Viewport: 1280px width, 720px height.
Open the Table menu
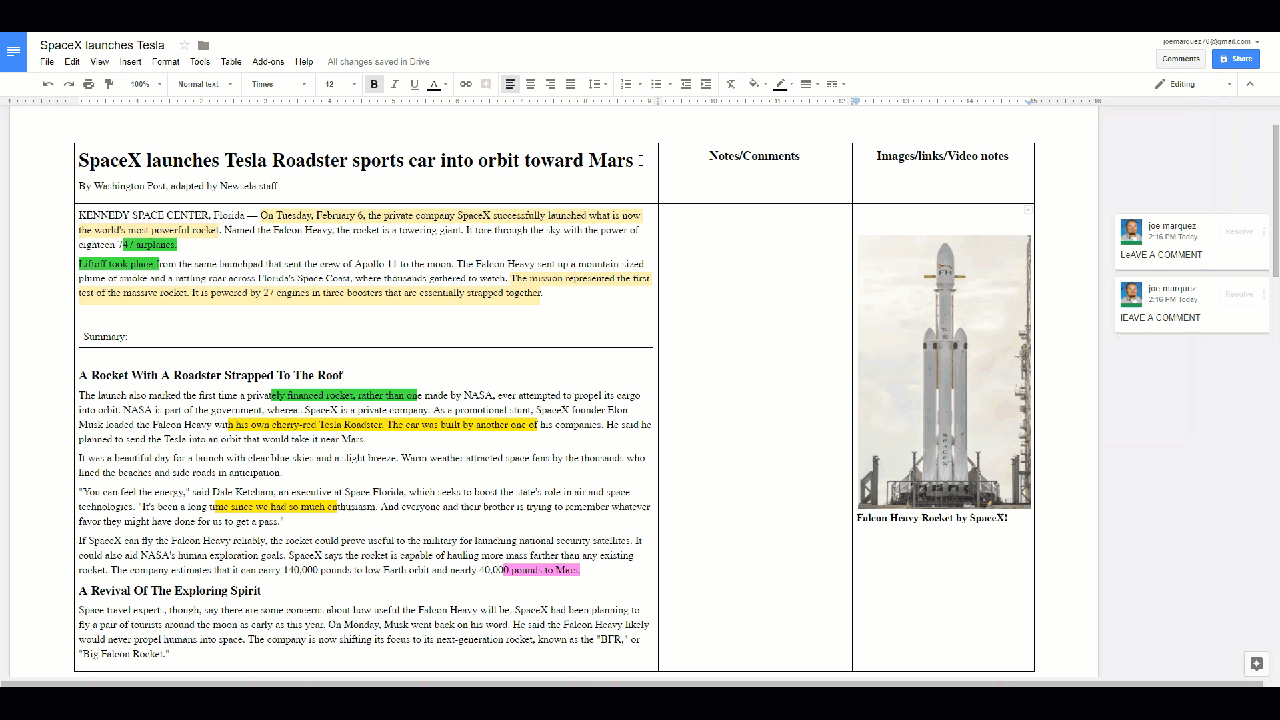coord(231,62)
